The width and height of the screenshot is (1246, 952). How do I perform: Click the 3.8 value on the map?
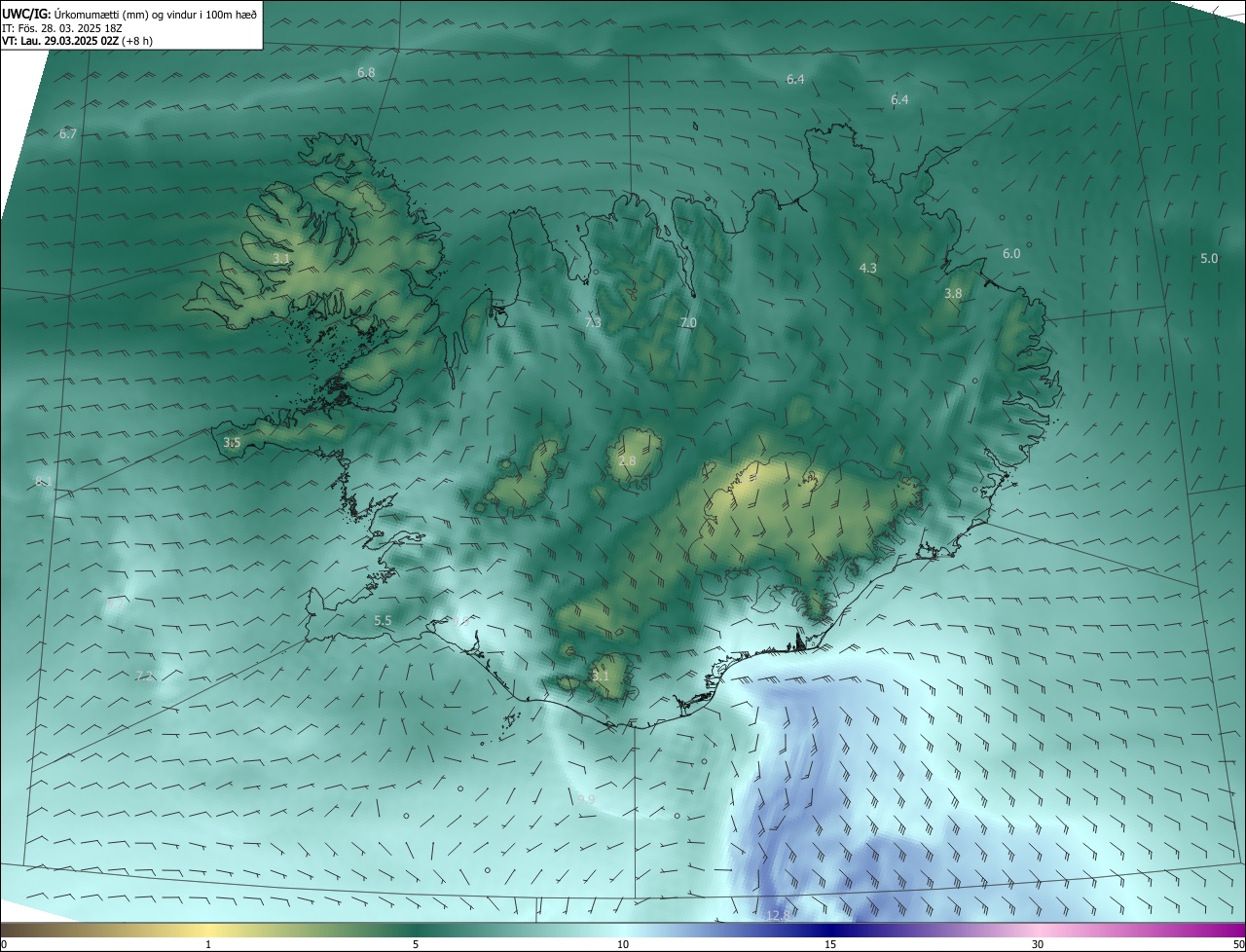point(953,293)
